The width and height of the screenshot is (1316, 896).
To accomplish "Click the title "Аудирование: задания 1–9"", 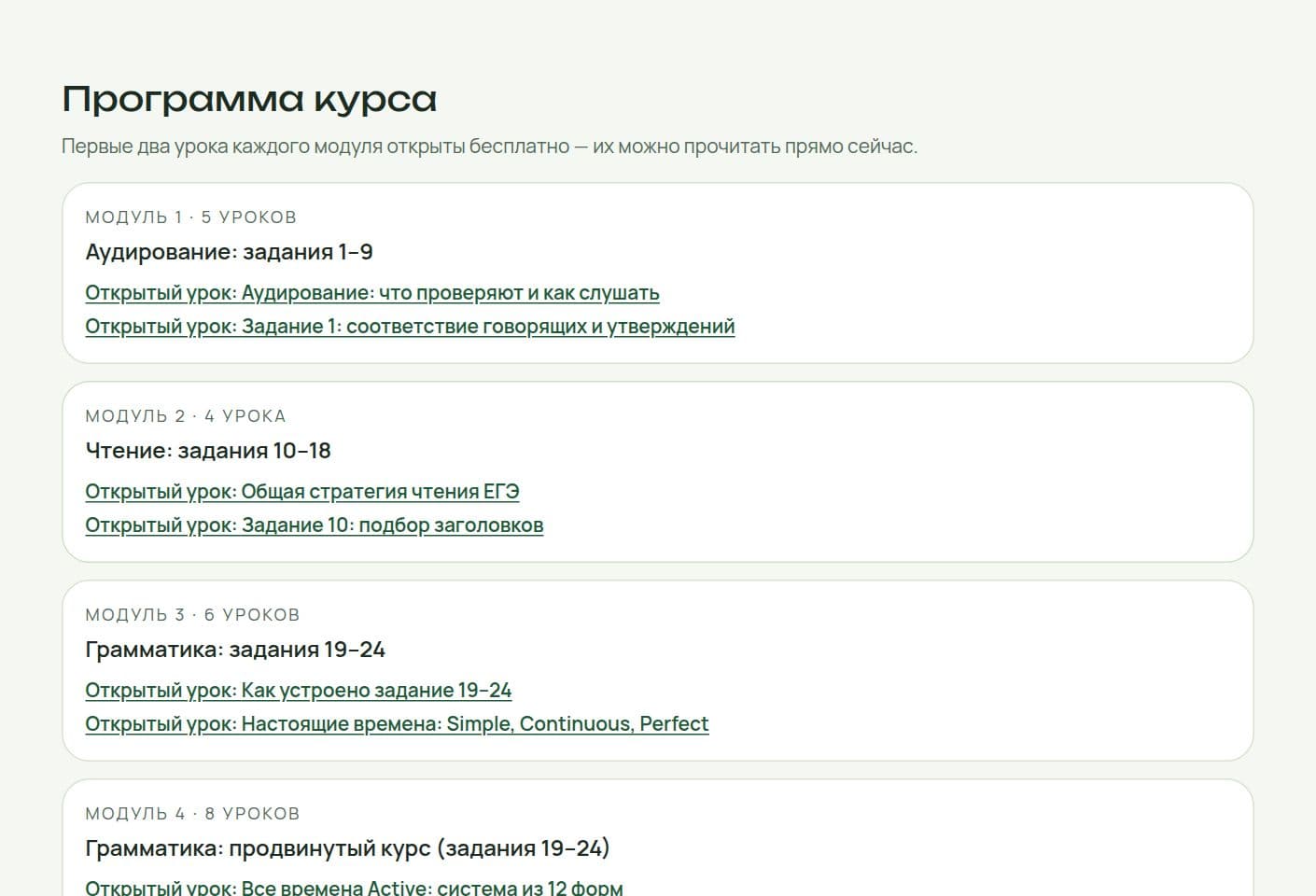I will coord(230,252).
